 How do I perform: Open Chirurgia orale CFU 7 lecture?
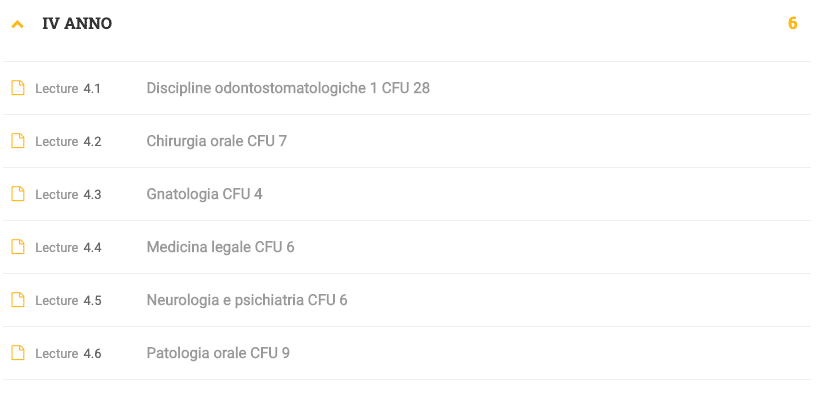pos(217,141)
